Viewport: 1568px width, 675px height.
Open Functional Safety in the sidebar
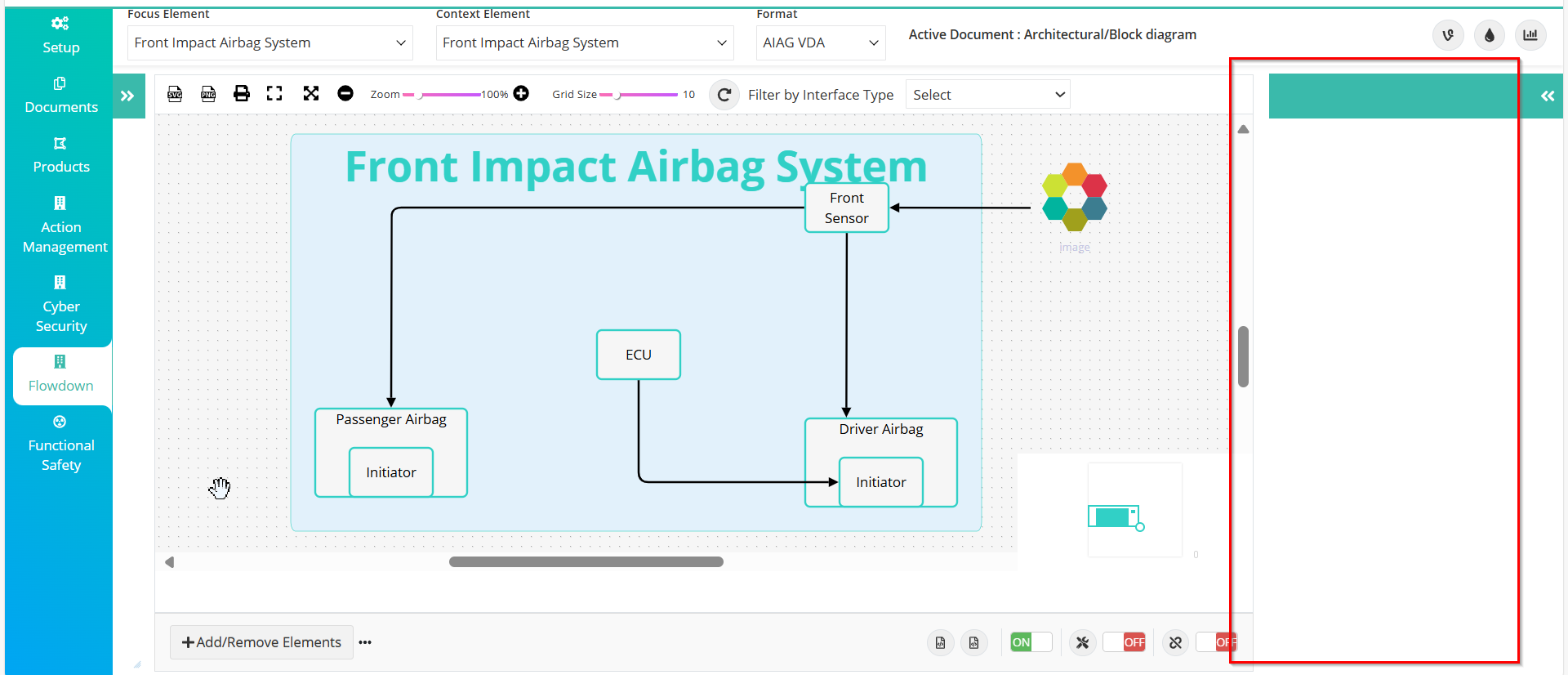click(61, 444)
